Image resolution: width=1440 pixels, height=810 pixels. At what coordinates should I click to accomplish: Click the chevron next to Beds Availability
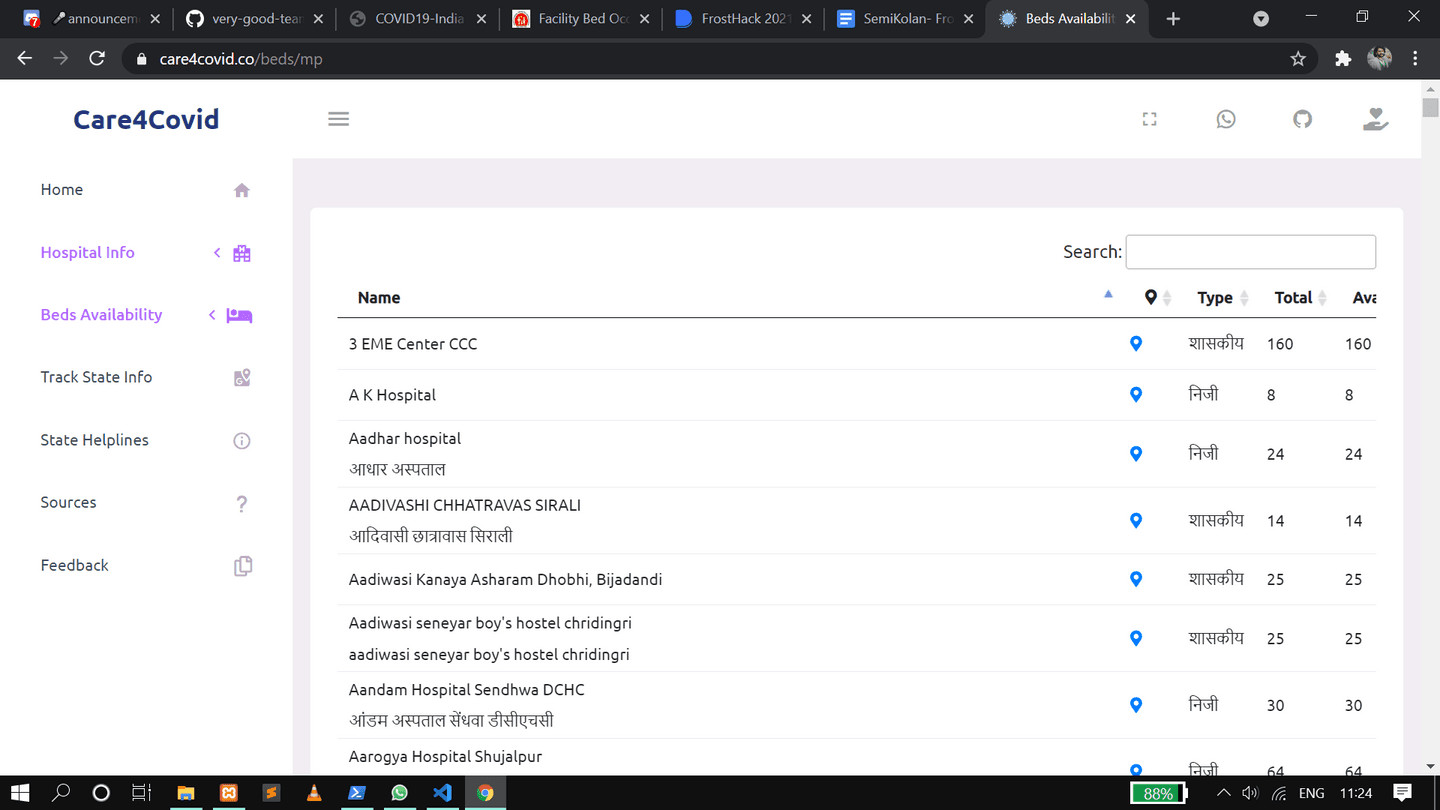(212, 315)
